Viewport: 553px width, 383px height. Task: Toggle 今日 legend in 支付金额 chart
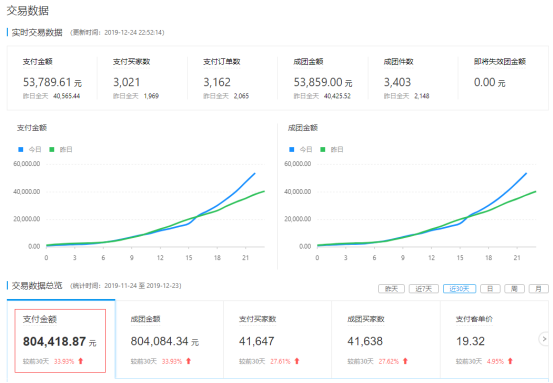click(x=30, y=150)
